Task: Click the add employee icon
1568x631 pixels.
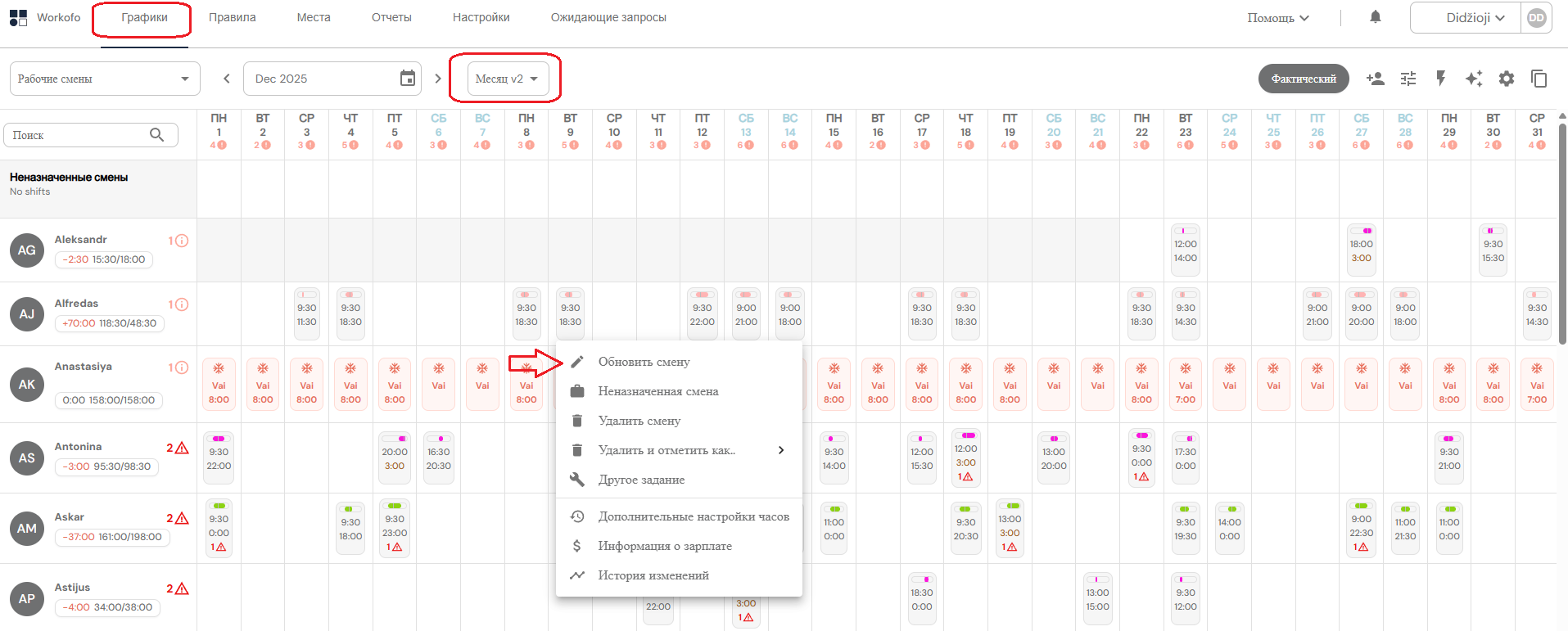Action: [1376, 79]
